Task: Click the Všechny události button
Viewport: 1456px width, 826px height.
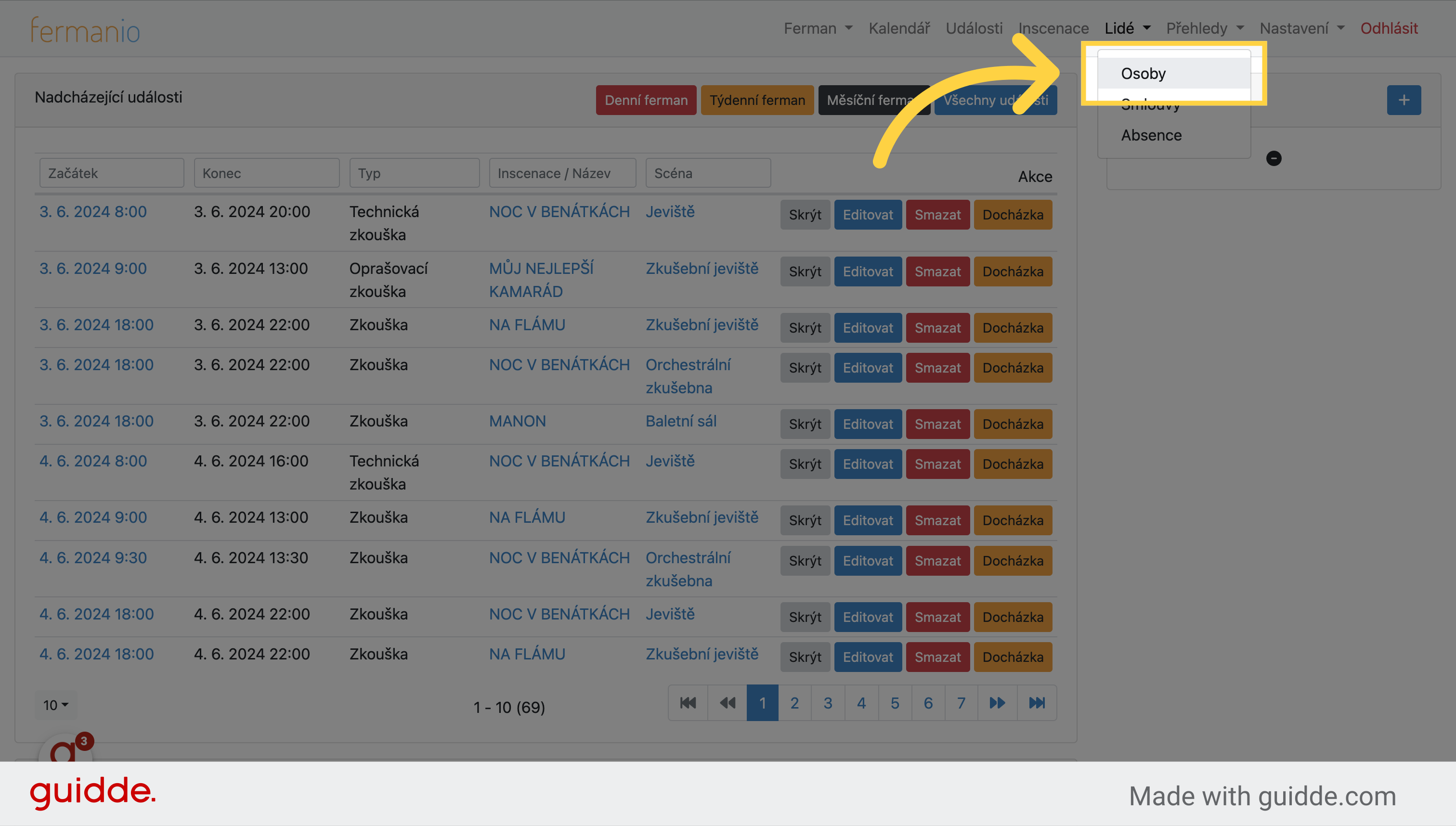Action: [995, 100]
